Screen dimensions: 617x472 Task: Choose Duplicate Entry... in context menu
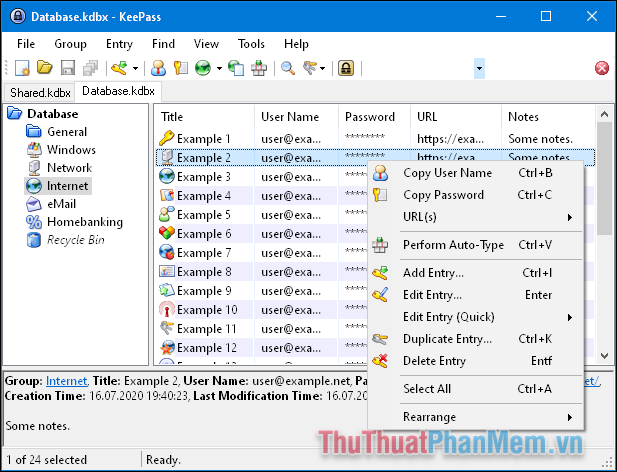(475, 339)
